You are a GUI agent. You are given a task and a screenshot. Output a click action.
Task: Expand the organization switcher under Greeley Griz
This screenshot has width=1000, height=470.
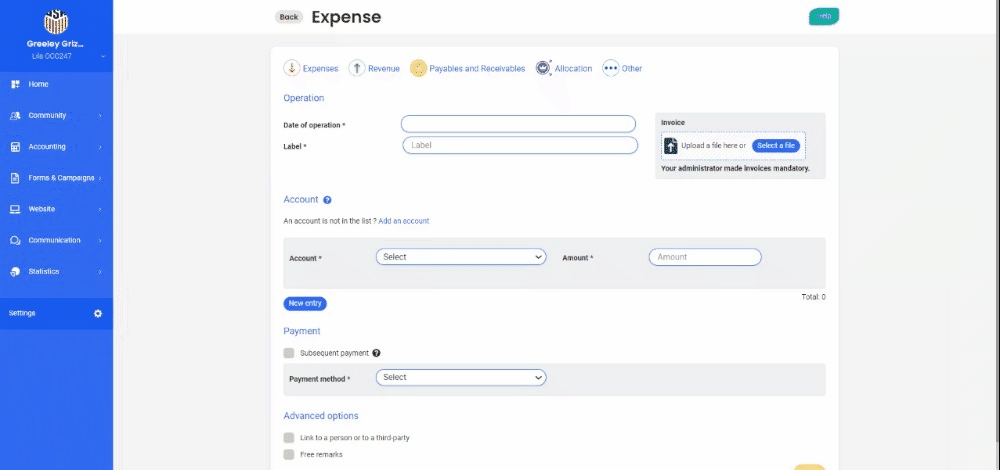[103, 56]
